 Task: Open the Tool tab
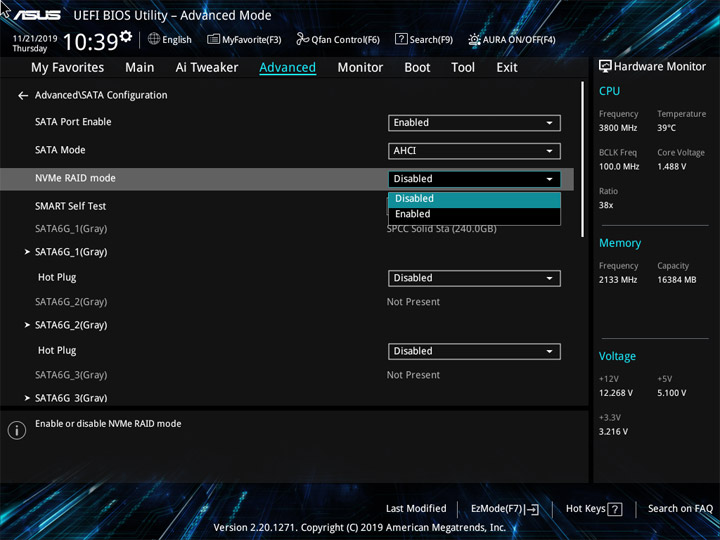[463, 68]
